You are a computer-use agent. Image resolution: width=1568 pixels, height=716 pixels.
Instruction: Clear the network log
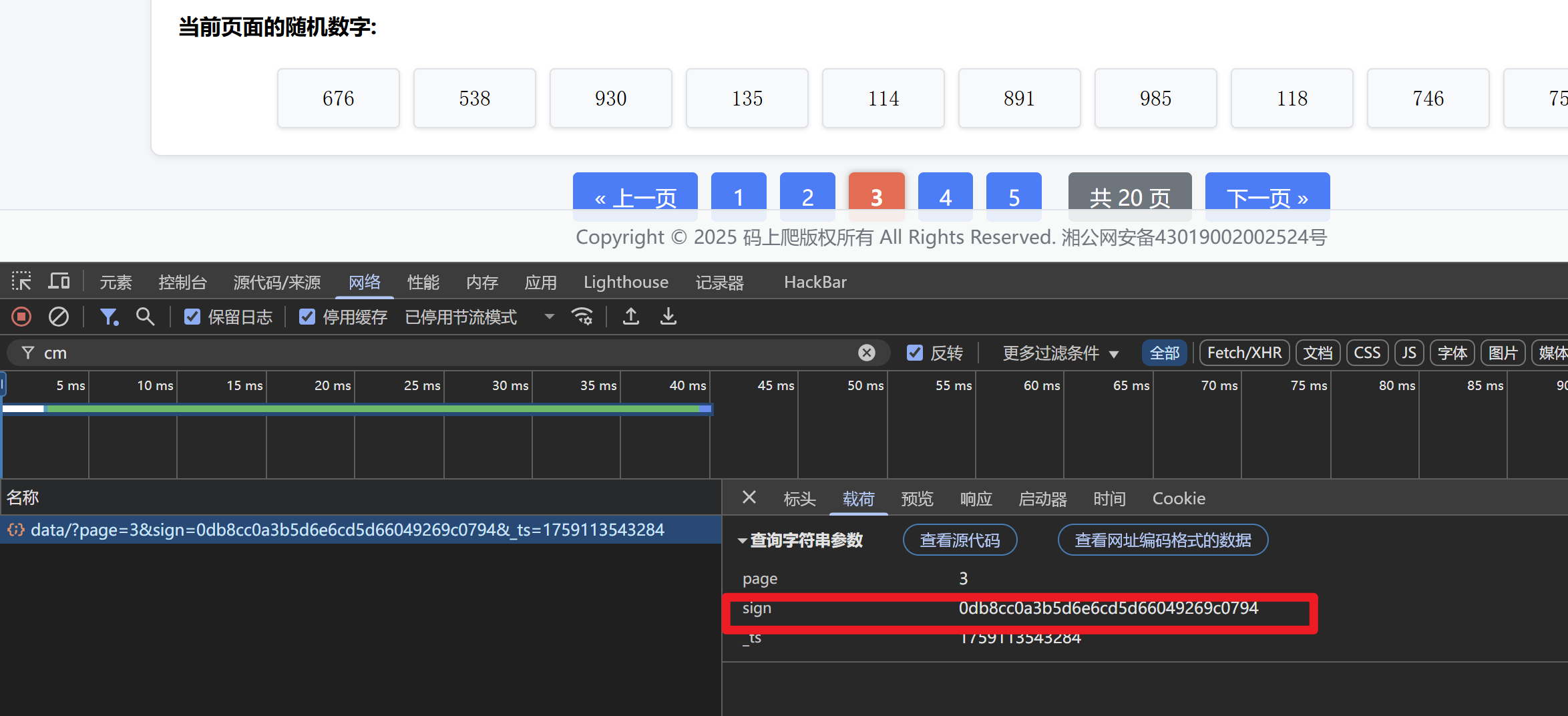[x=59, y=317]
